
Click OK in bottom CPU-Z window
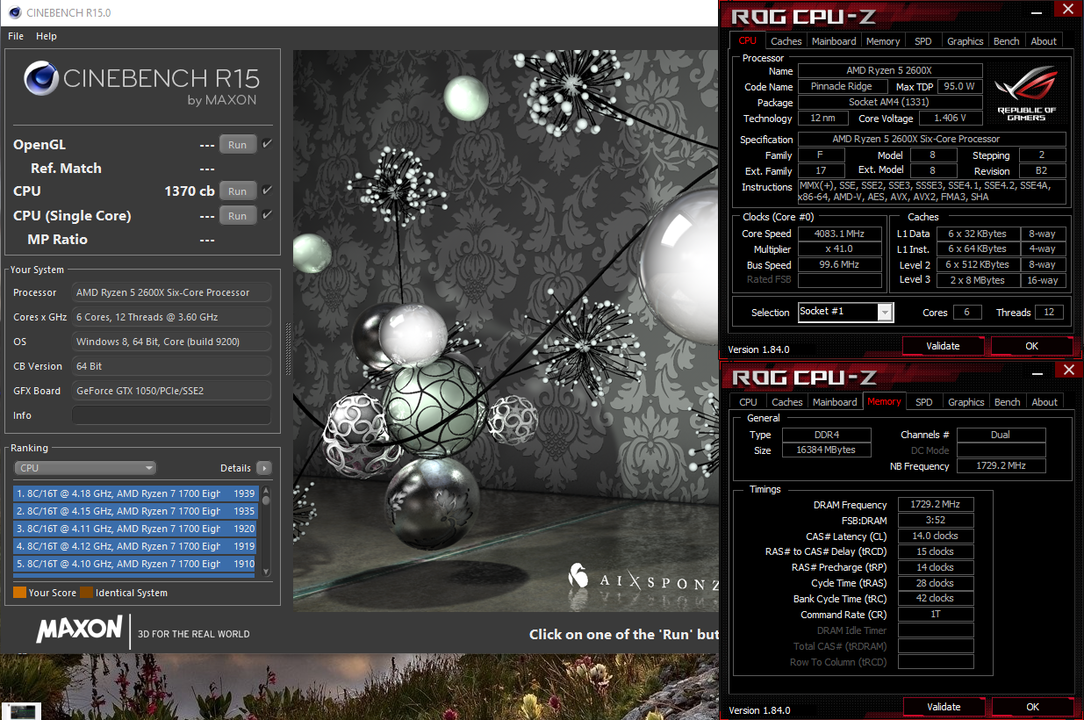(x=1032, y=707)
